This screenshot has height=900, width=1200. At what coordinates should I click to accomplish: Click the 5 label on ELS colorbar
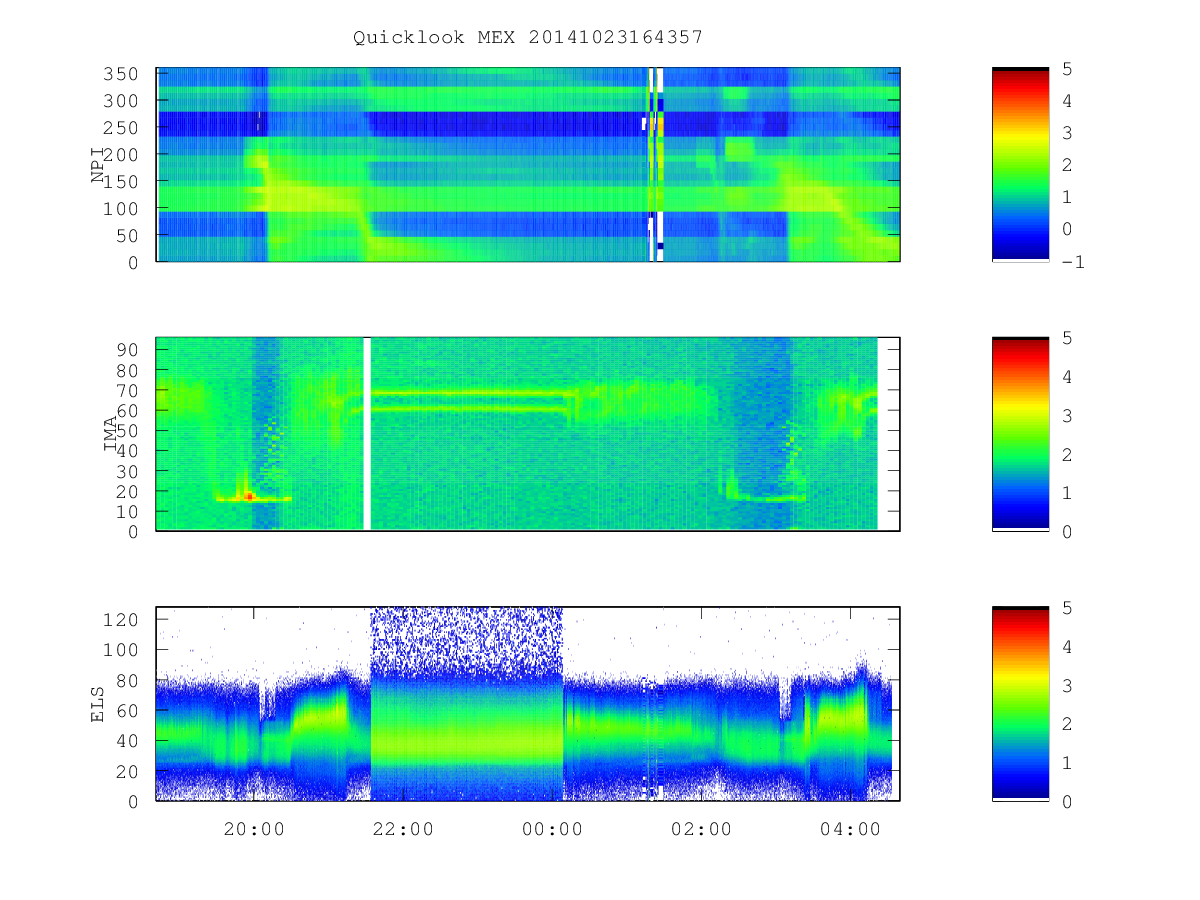[x=1067, y=607]
